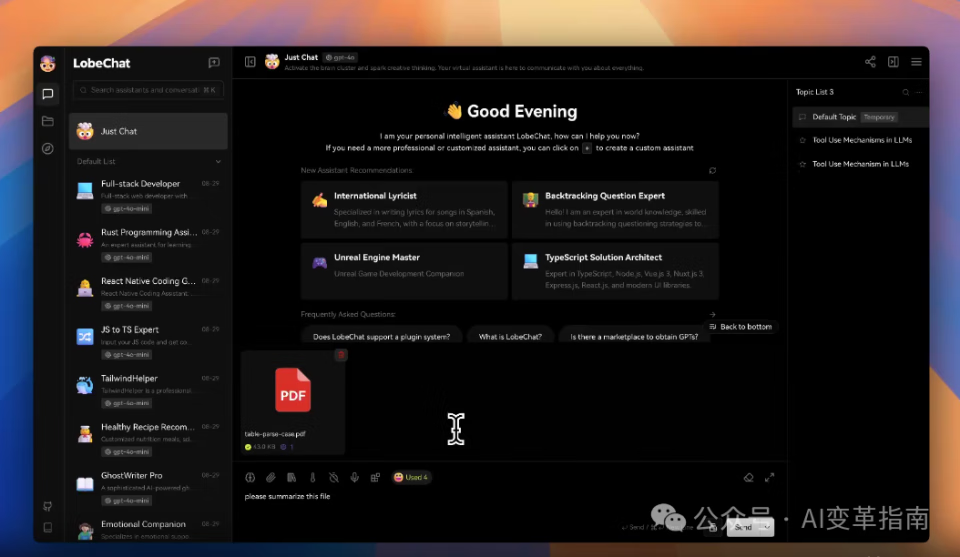960x557 pixels.
Task: Toggle the history count limit icon
Action: coord(334,477)
